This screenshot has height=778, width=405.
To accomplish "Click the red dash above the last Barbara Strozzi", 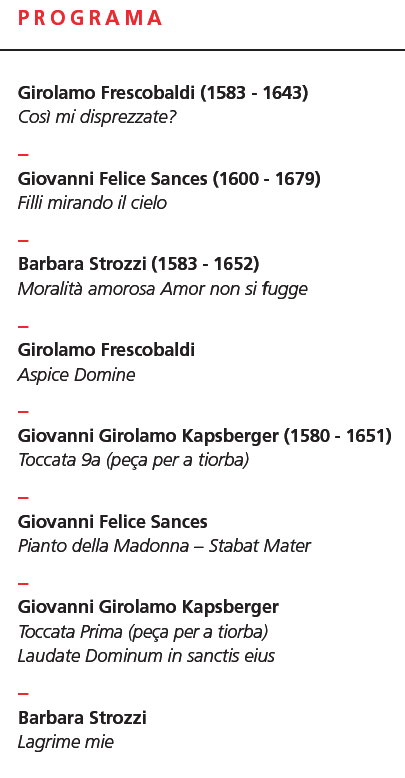I will (x=23, y=694).
